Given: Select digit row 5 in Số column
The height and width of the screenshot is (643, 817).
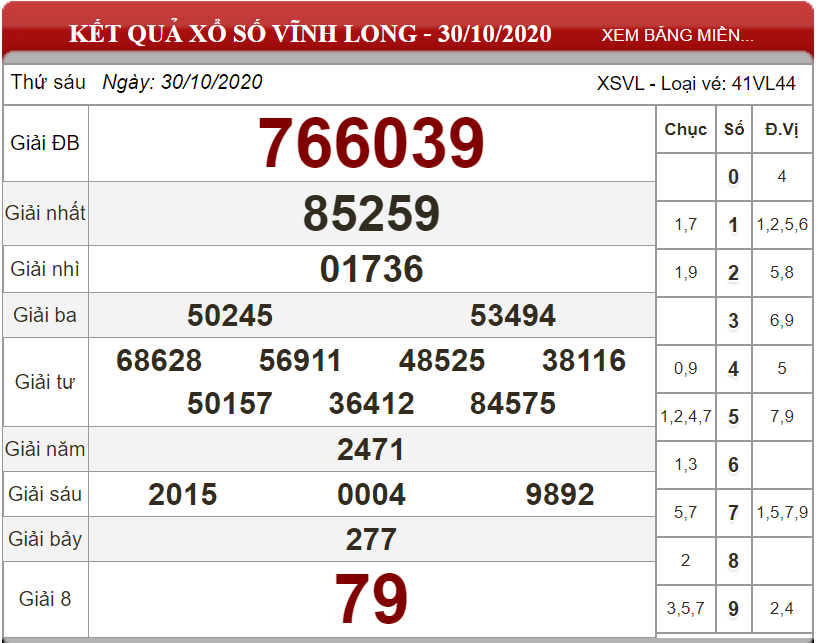Looking at the screenshot, I should (733, 417).
